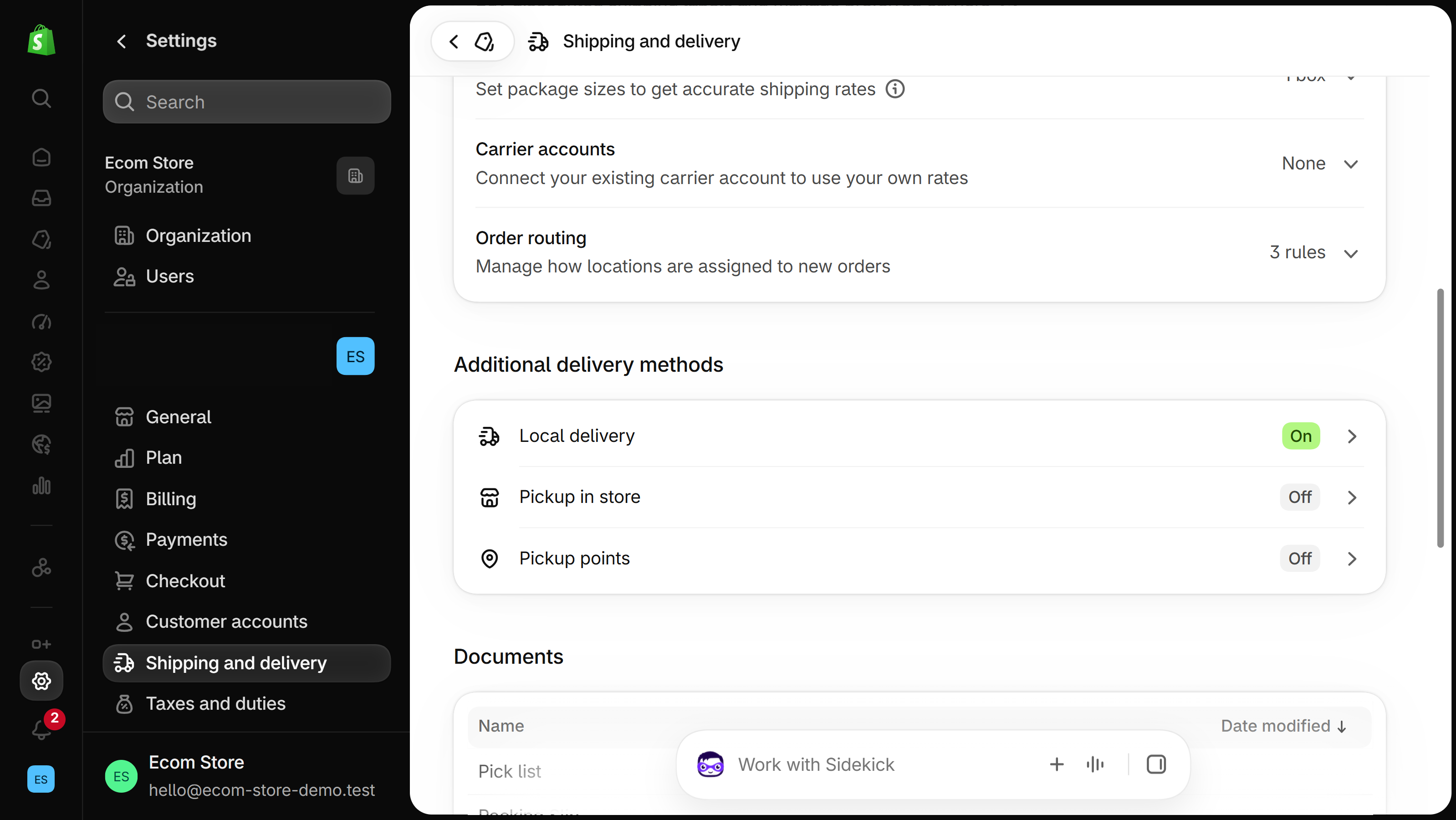The height and width of the screenshot is (820, 1456).
Task: Open Markets globe icon in left rail
Action: tap(41, 445)
